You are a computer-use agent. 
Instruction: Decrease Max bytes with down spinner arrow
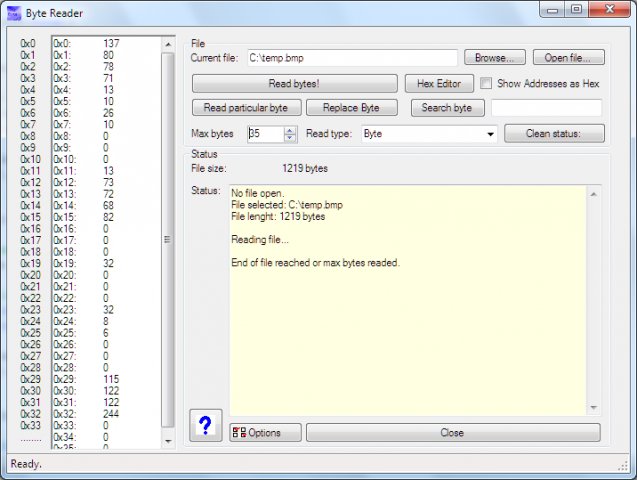tap(290, 138)
